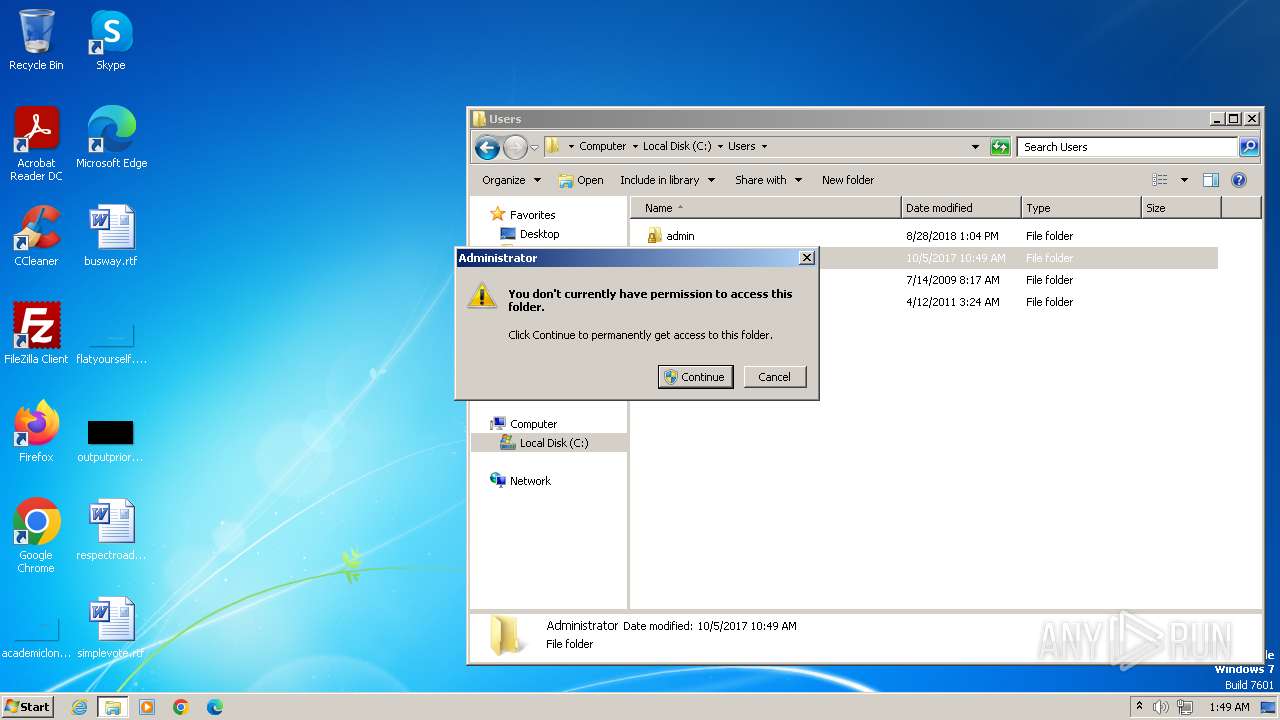Image resolution: width=1280 pixels, height=720 pixels.
Task: Click the change view icon
Action: [x=1160, y=180]
